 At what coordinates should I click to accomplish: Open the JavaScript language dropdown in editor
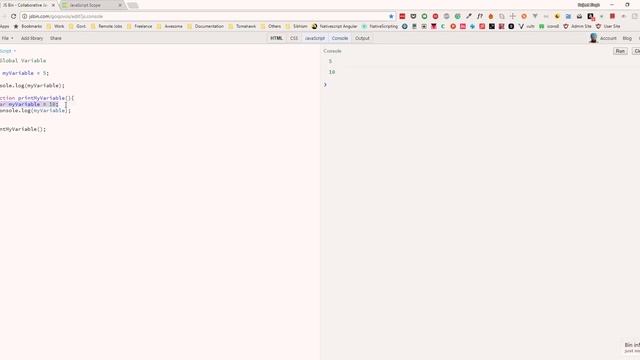(x=7, y=51)
